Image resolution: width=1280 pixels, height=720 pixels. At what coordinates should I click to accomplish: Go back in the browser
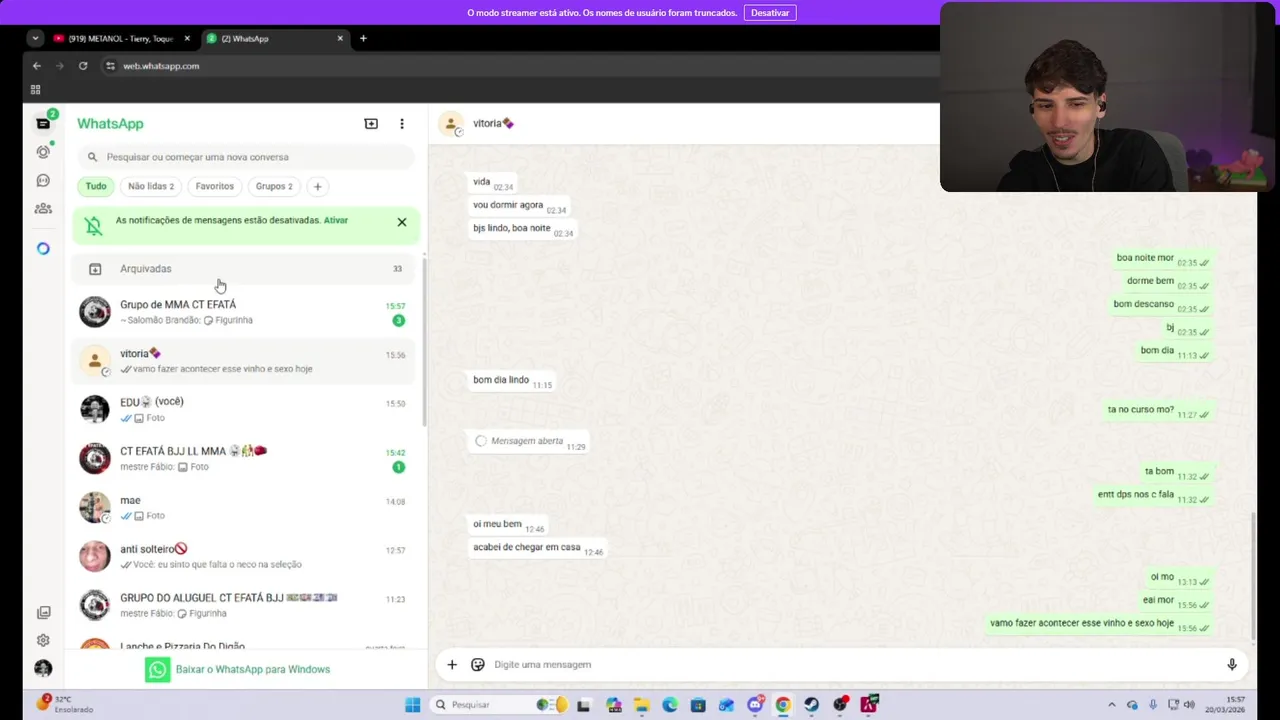[x=37, y=66]
